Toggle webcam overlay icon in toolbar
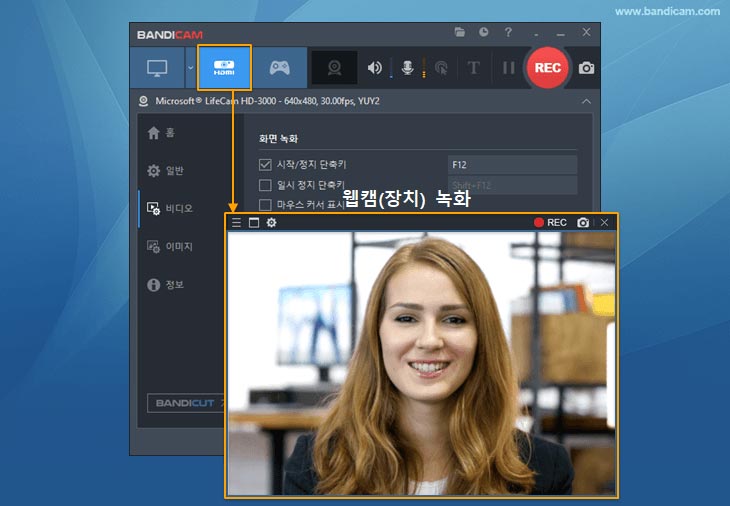This screenshot has height=506, width=730. coord(334,68)
